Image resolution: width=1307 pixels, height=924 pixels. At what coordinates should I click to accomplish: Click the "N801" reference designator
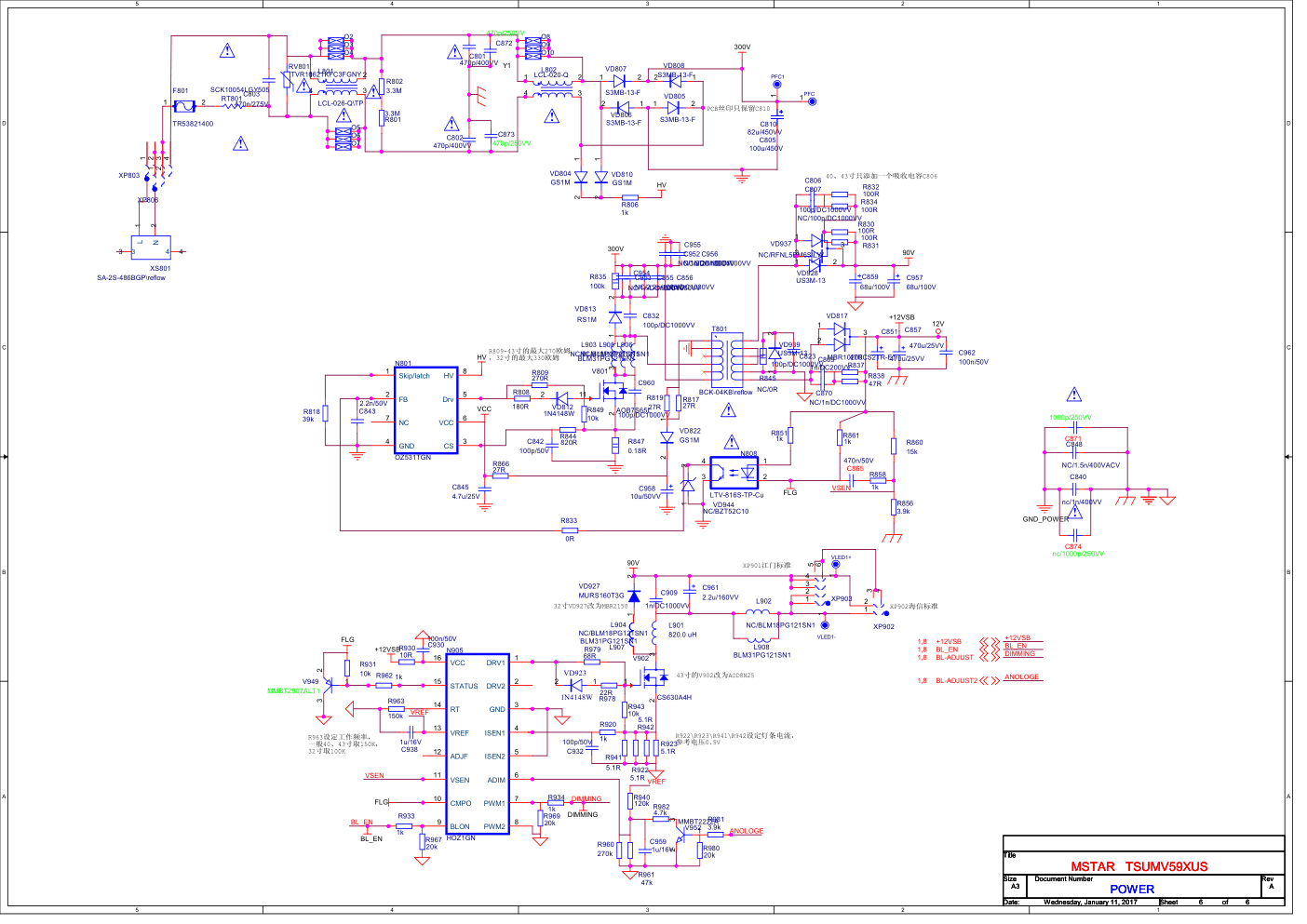coord(403,364)
